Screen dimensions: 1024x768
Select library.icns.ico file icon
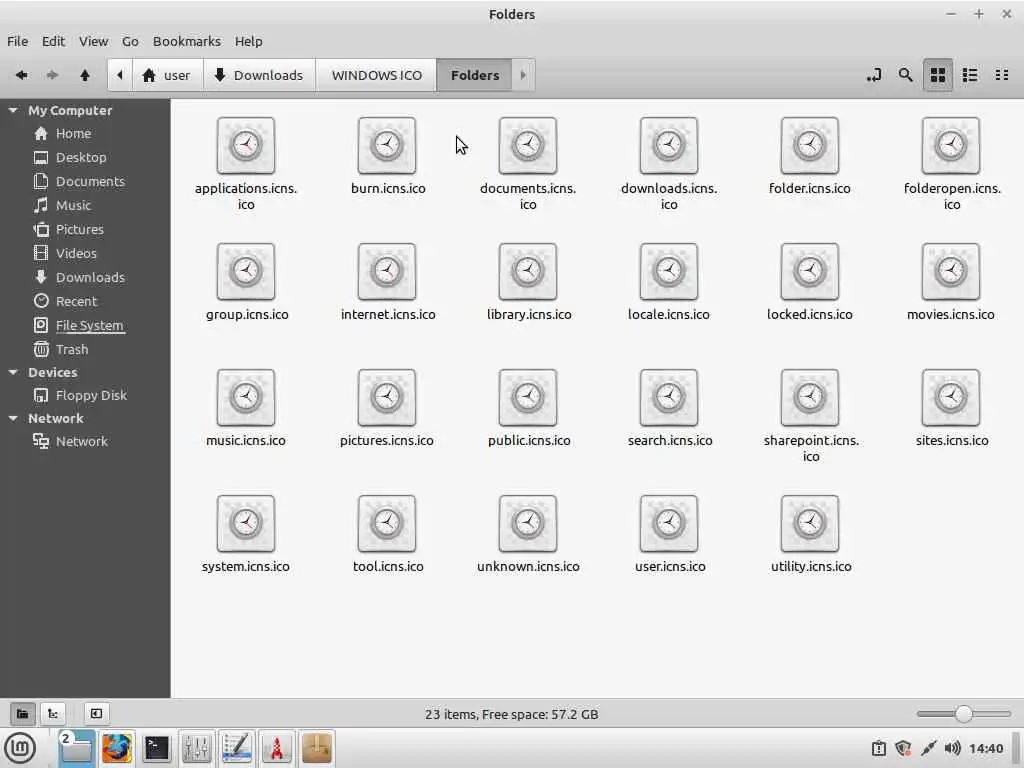(x=528, y=271)
